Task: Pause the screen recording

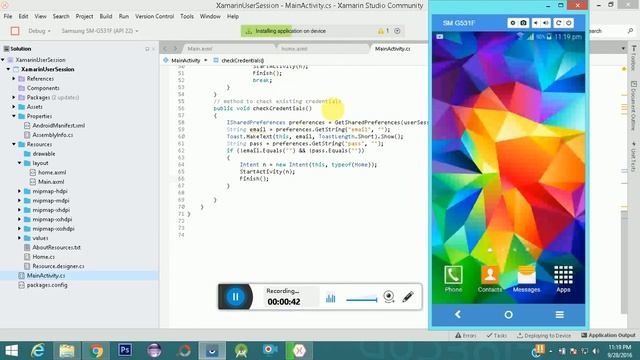Action: (236, 297)
